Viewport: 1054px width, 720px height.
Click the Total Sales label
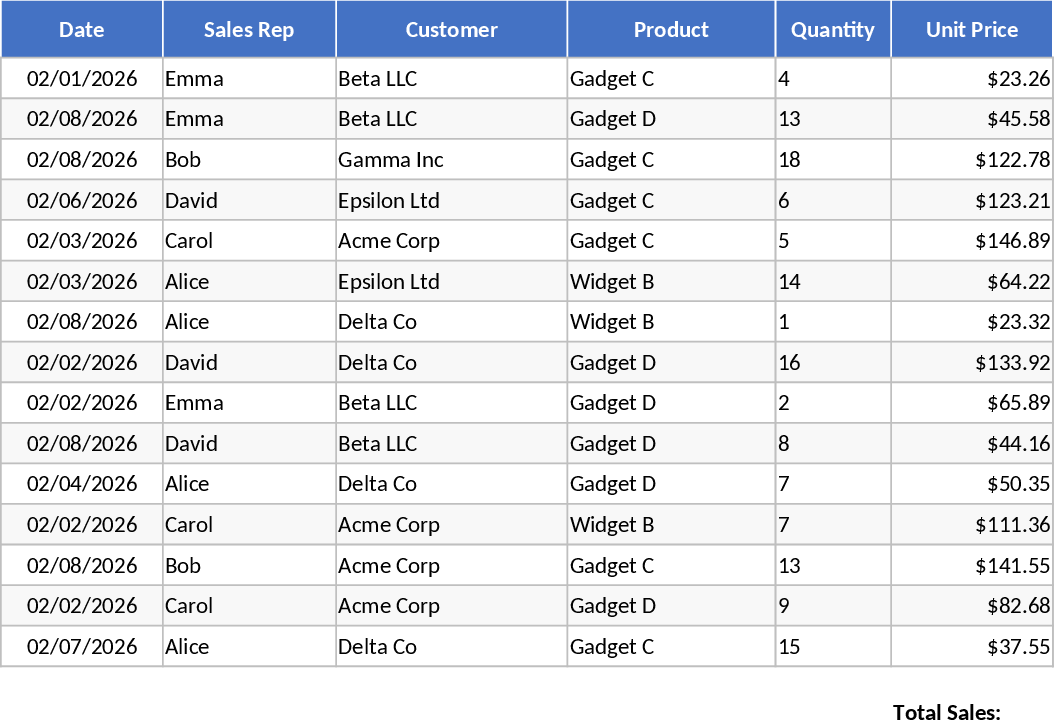point(946,711)
